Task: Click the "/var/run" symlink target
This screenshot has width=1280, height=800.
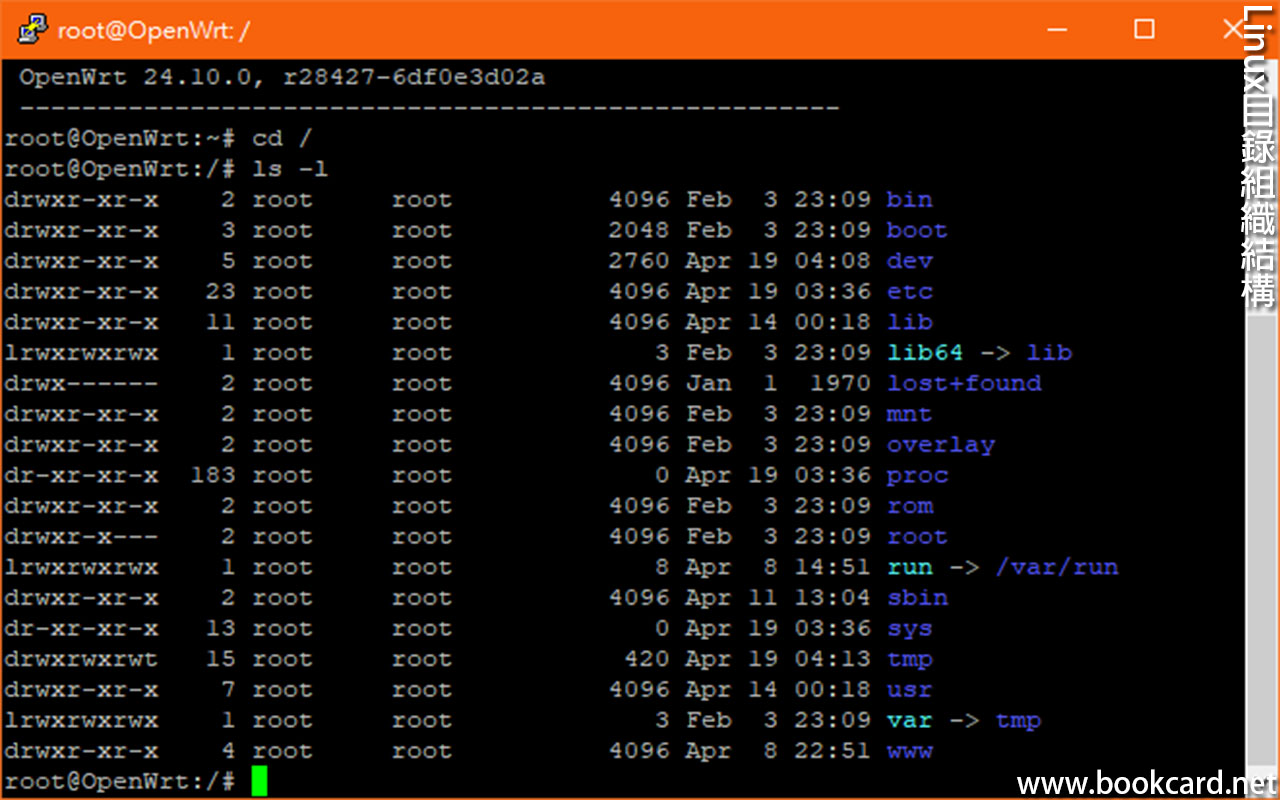Action: (x=1057, y=568)
